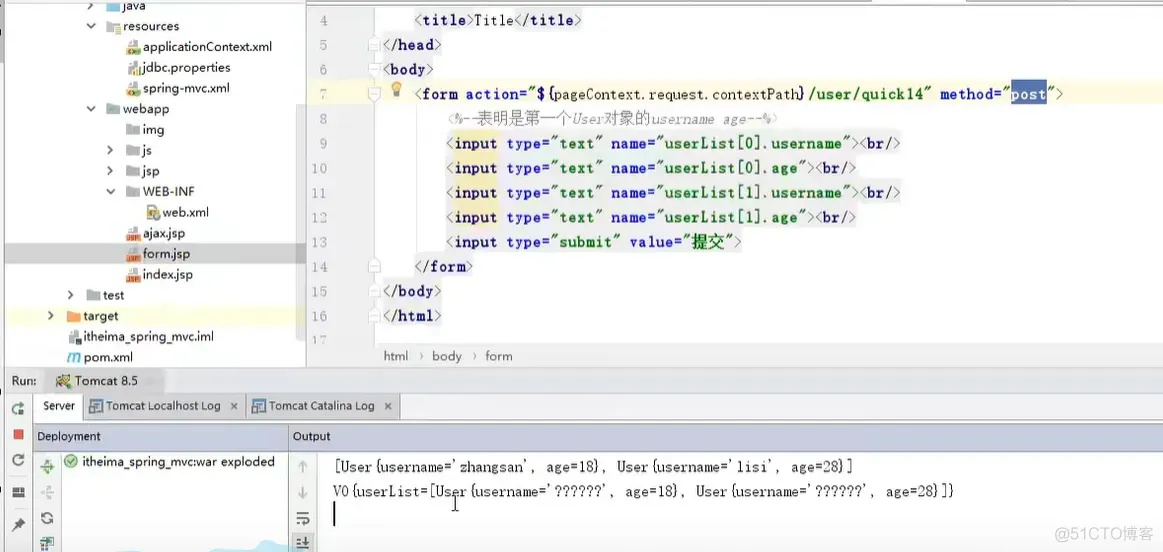Open applicationContext.xml in project tree
This screenshot has width=1163, height=552.
(207, 47)
